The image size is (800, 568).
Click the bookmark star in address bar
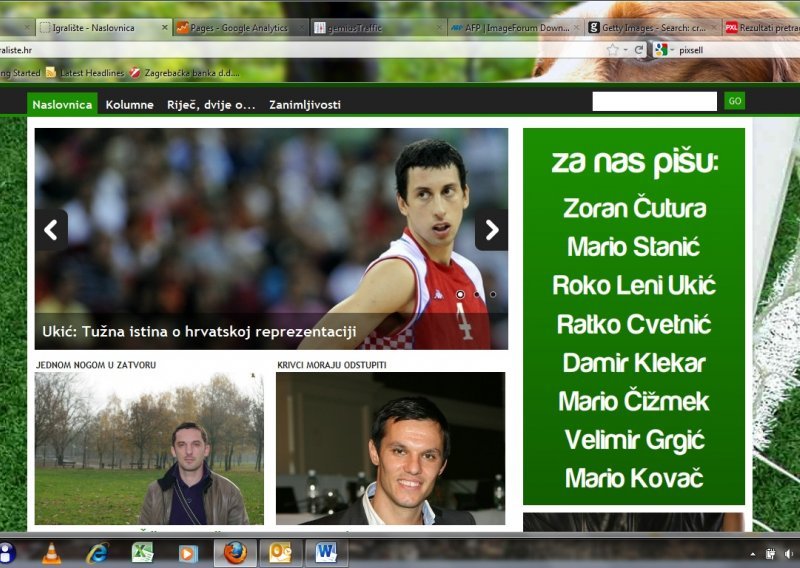point(612,49)
